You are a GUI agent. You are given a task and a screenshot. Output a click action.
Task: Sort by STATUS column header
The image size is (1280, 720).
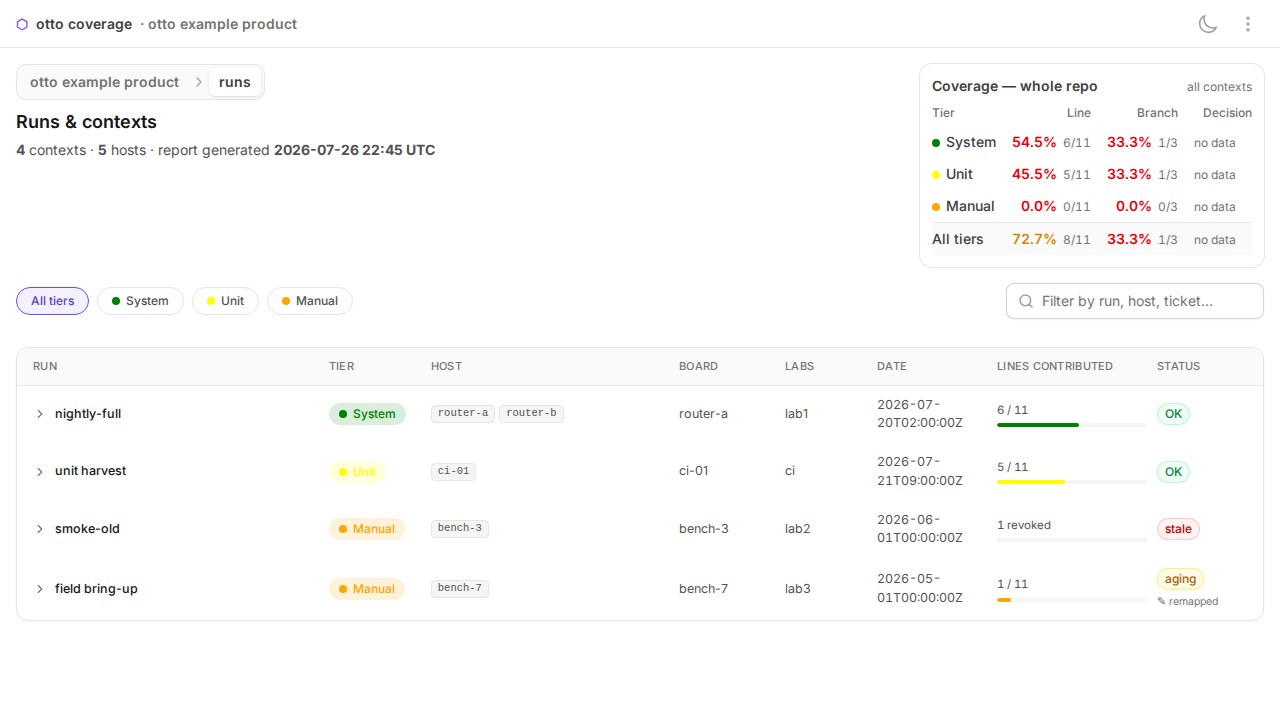(1178, 366)
